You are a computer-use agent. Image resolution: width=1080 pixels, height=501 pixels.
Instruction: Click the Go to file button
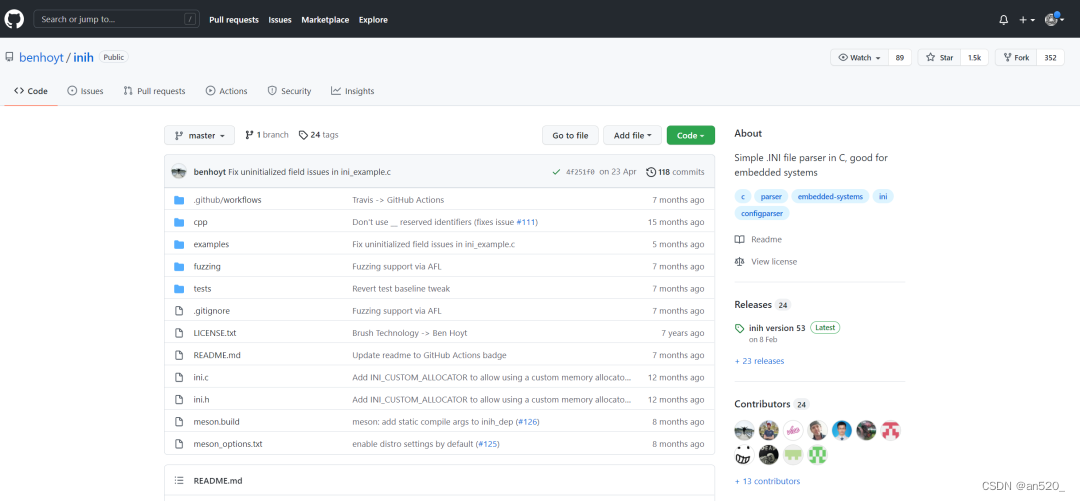570,135
